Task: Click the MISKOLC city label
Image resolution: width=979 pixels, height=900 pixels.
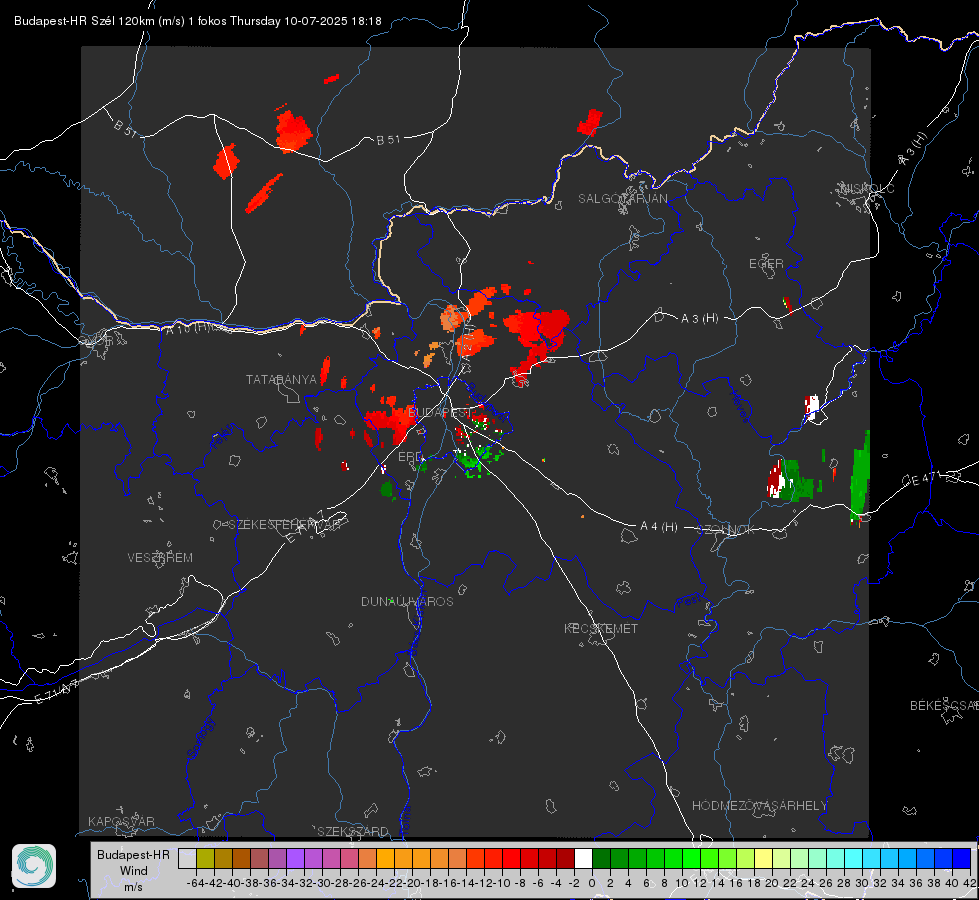Action: pyautogui.click(x=868, y=188)
